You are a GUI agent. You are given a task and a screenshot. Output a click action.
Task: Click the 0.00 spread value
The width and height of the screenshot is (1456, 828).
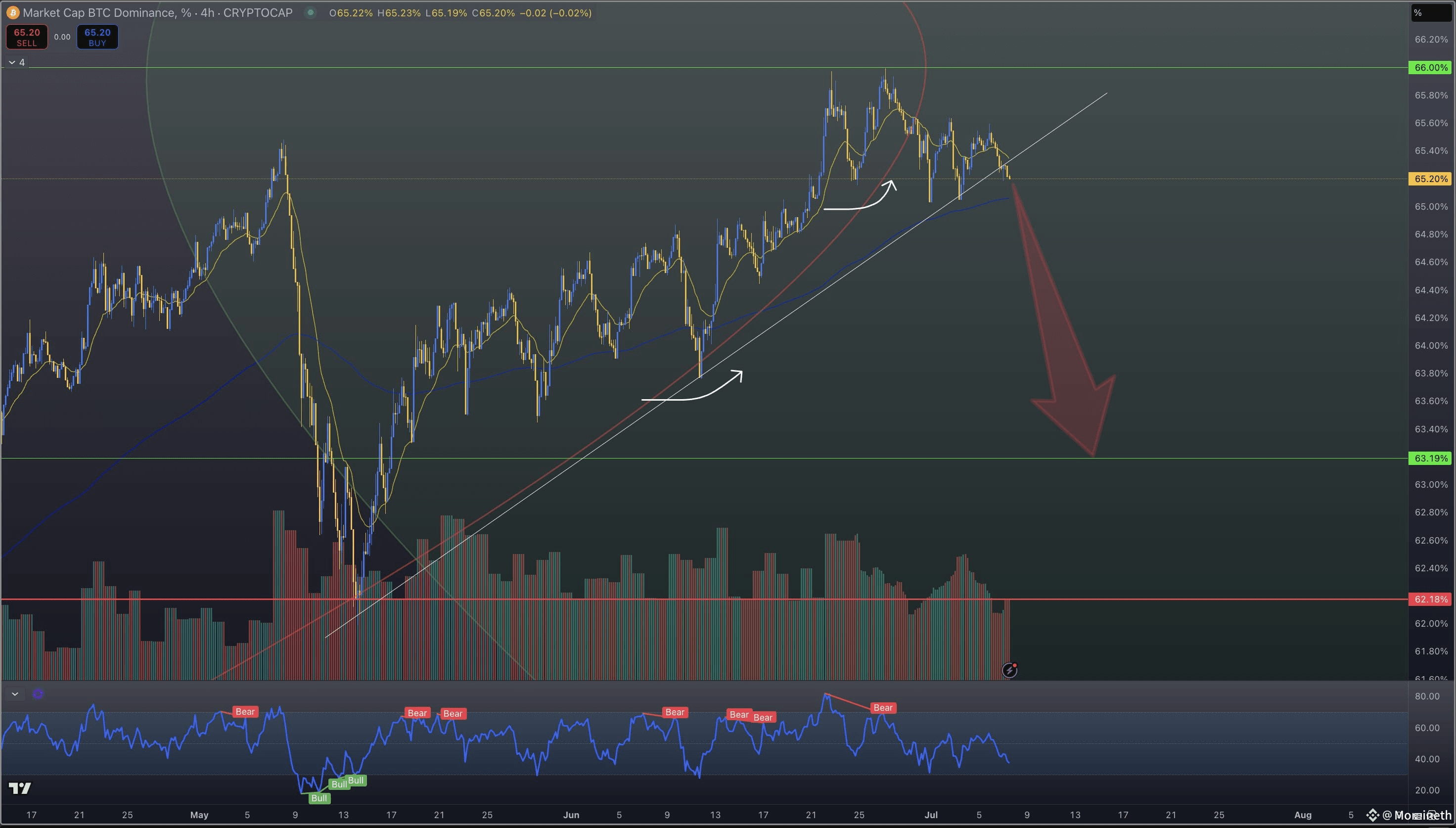pos(62,37)
